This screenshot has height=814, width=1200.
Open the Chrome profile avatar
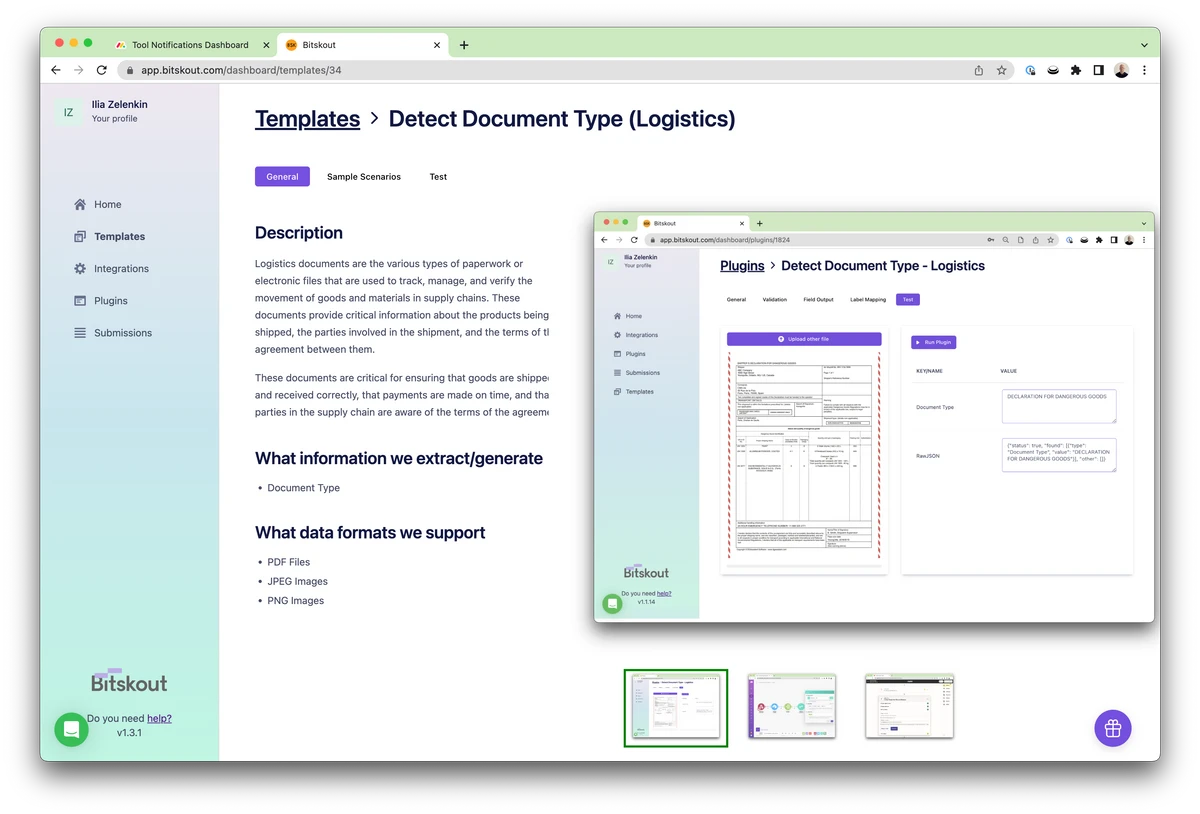[1121, 70]
